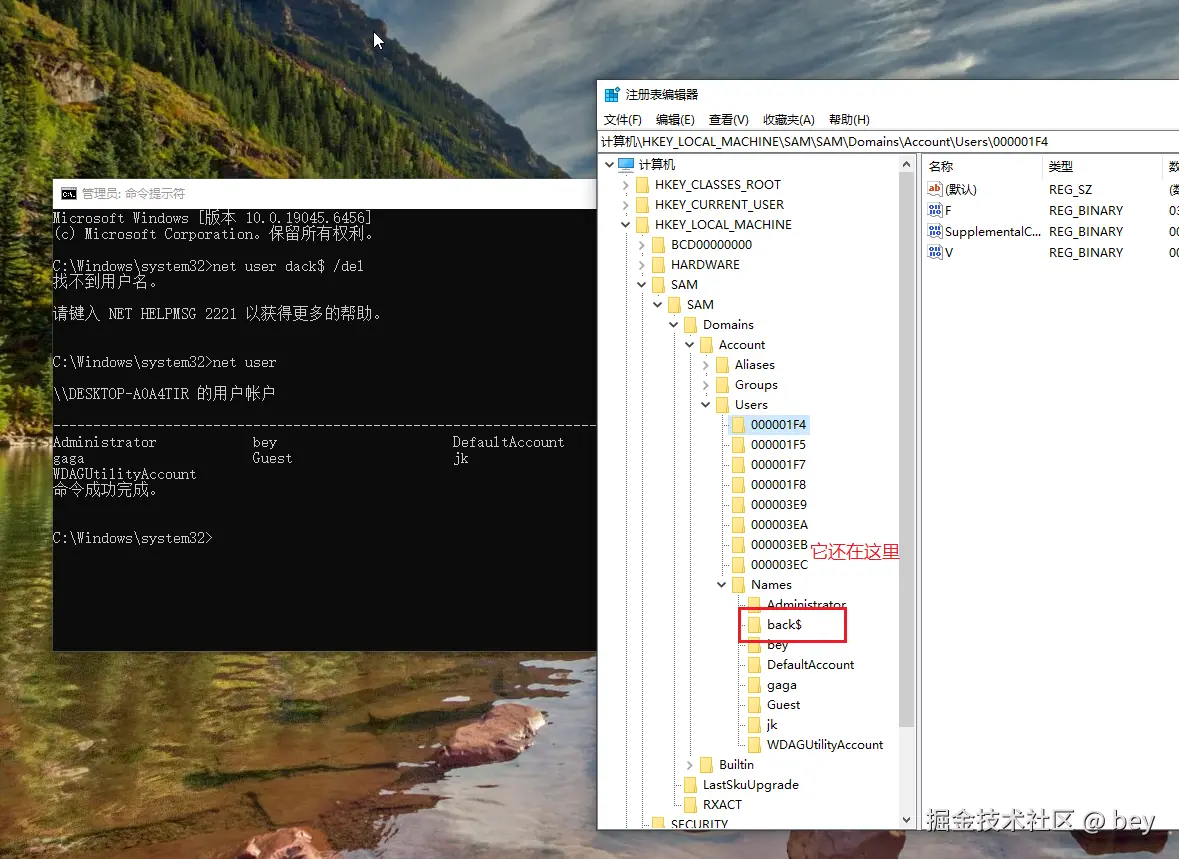The width and height of the screenshot is (1179, 859).
Task: Click the tree scrollbar down arrow
Action: (907, 819)
